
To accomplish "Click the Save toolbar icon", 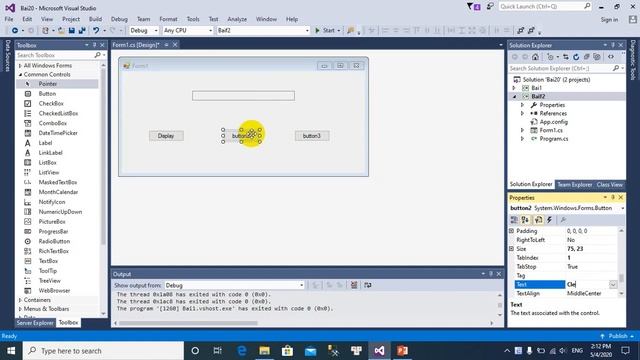I will (72, 31).
